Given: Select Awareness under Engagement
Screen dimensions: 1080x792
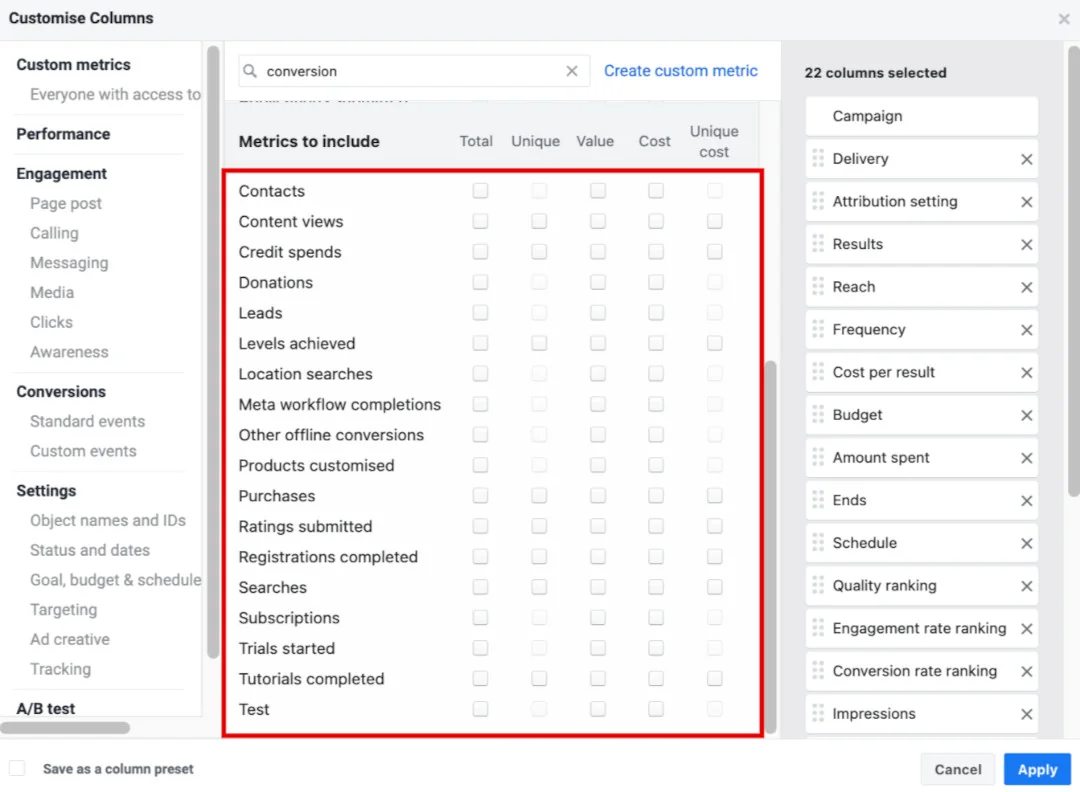Looking at the screenshot, I should pyautogui.click(x=69, y=352).
